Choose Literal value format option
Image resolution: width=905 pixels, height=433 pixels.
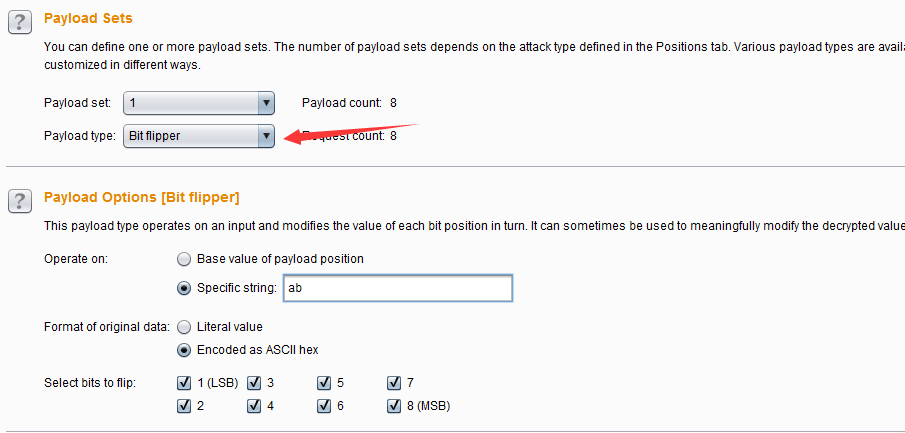184,327
